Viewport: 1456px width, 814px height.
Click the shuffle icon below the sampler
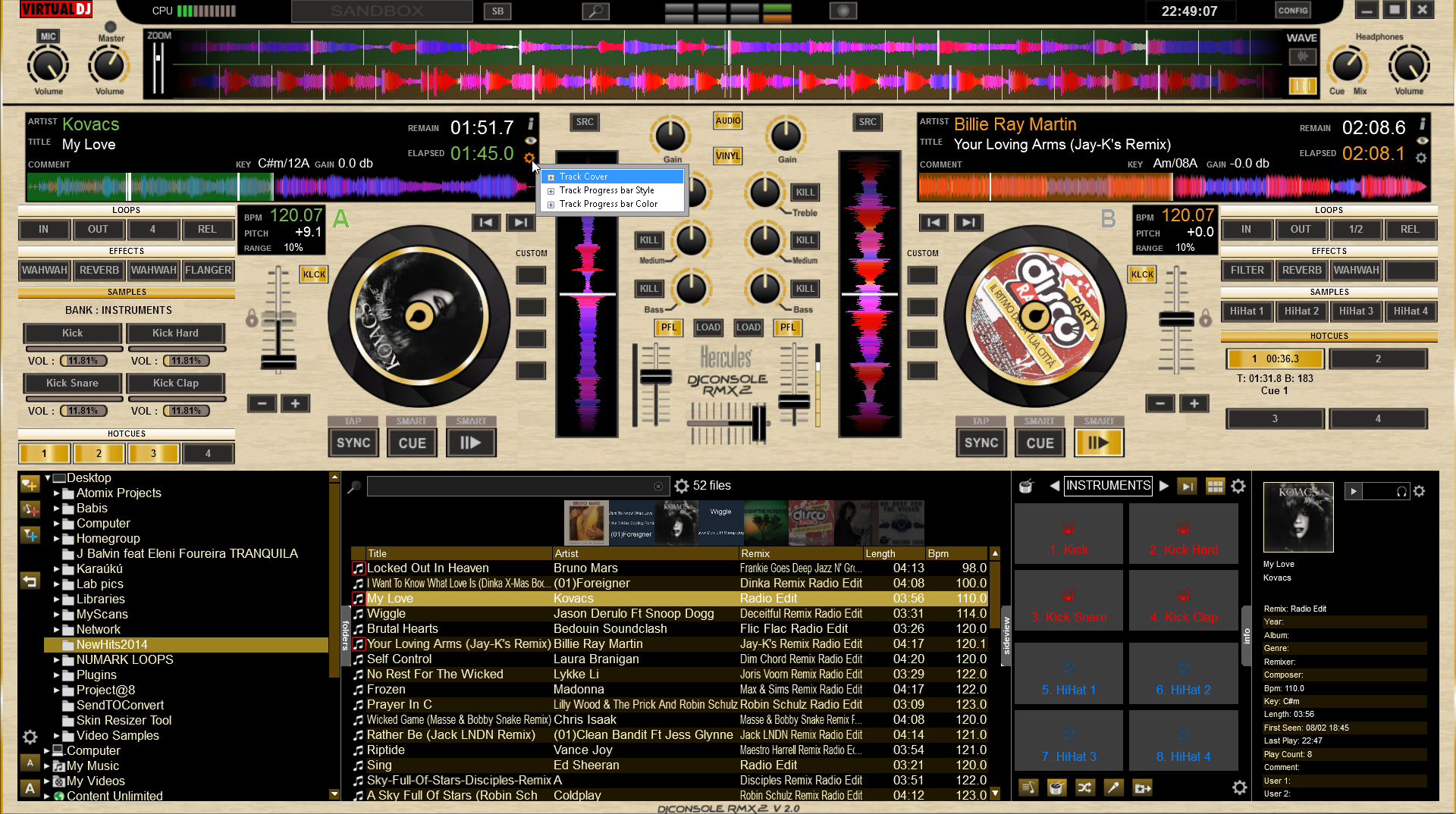pyautogui.click(x=1084, y=787)
